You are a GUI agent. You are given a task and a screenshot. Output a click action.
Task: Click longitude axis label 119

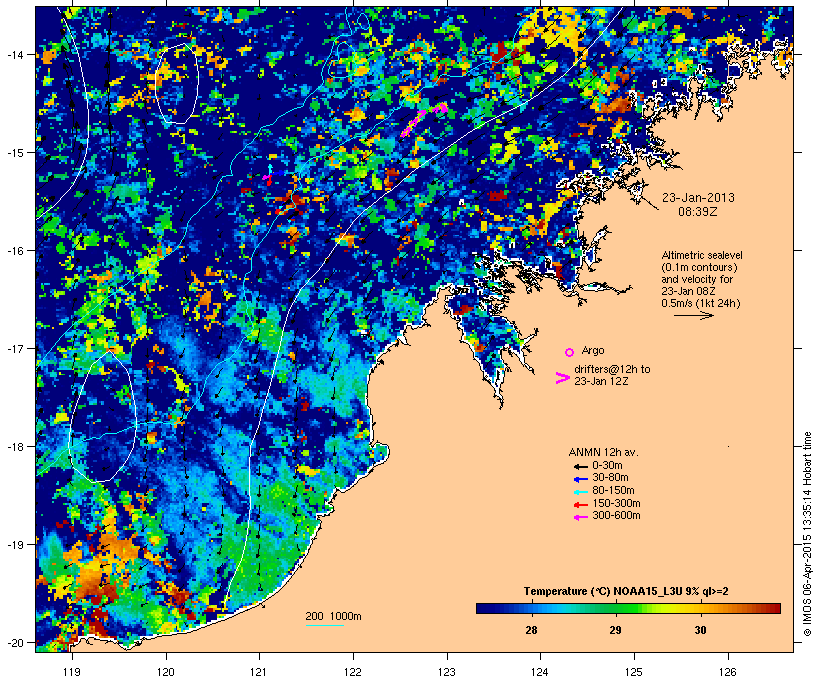pyautogui.click(x=72, y=672)
